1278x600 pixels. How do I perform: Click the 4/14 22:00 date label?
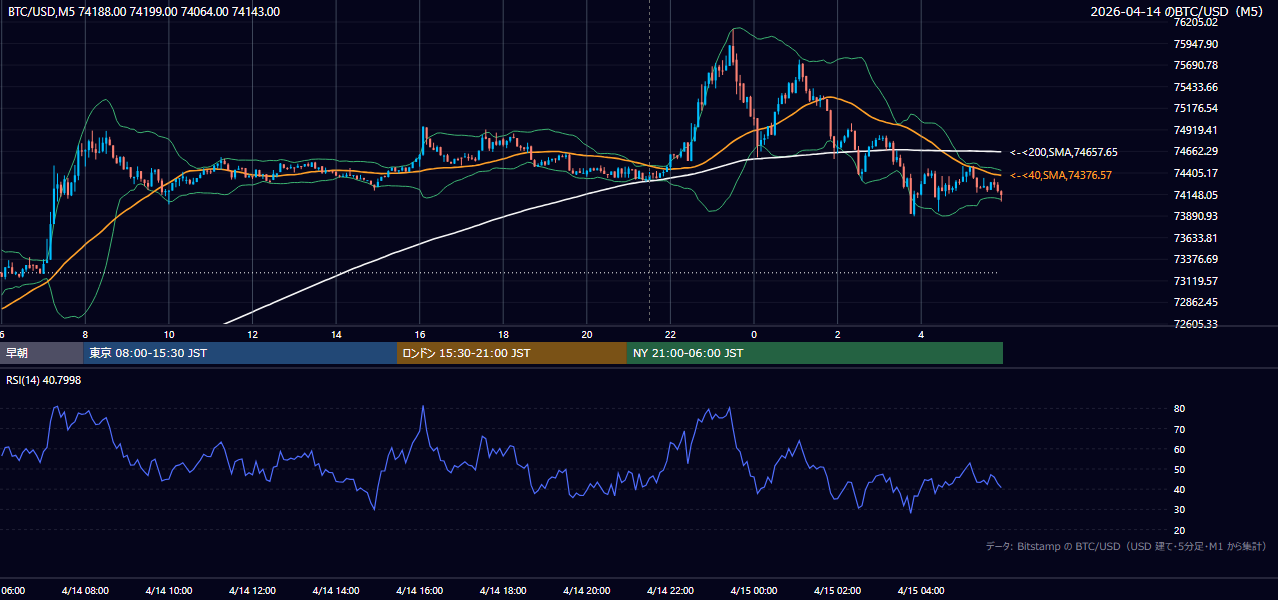[x=670, y=590]
